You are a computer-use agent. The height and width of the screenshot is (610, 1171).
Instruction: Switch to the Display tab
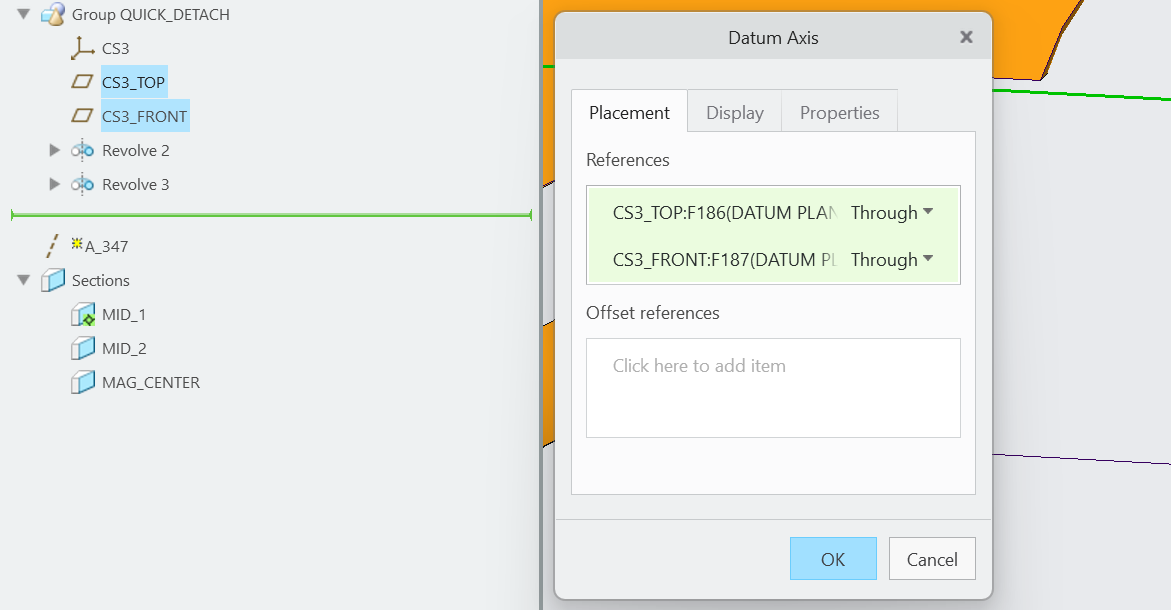point(734,112)
